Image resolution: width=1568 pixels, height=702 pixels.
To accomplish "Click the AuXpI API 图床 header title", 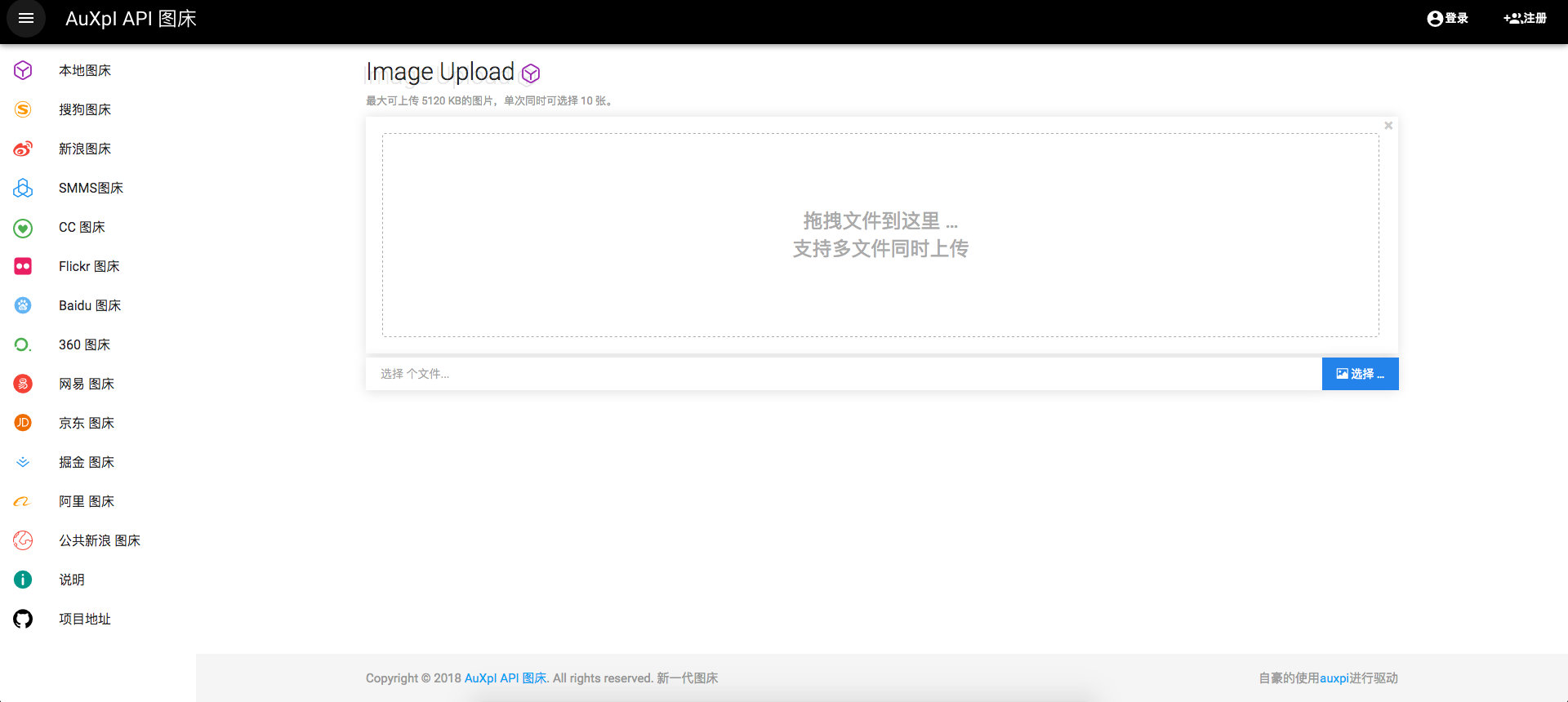I will (x=131, y=19).
